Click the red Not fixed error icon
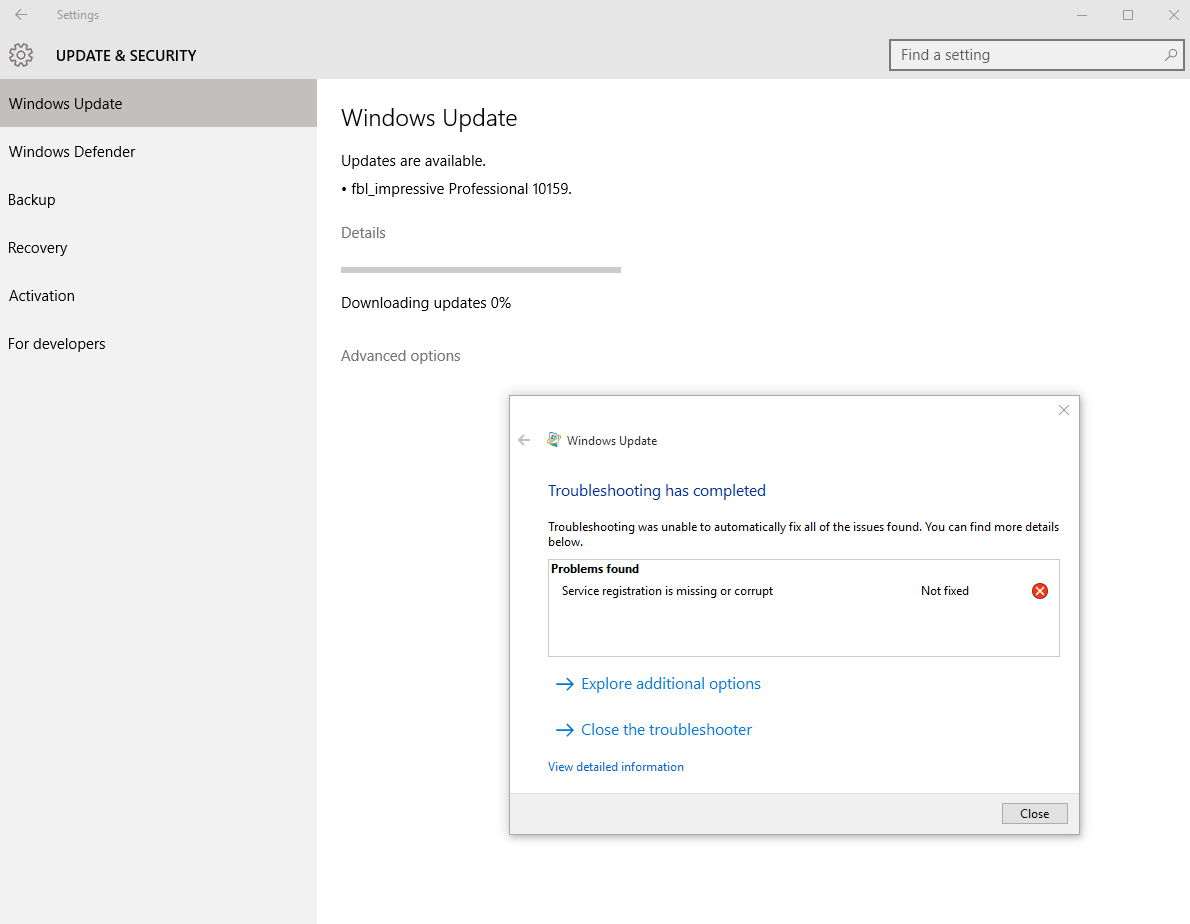 point(1040,591)
